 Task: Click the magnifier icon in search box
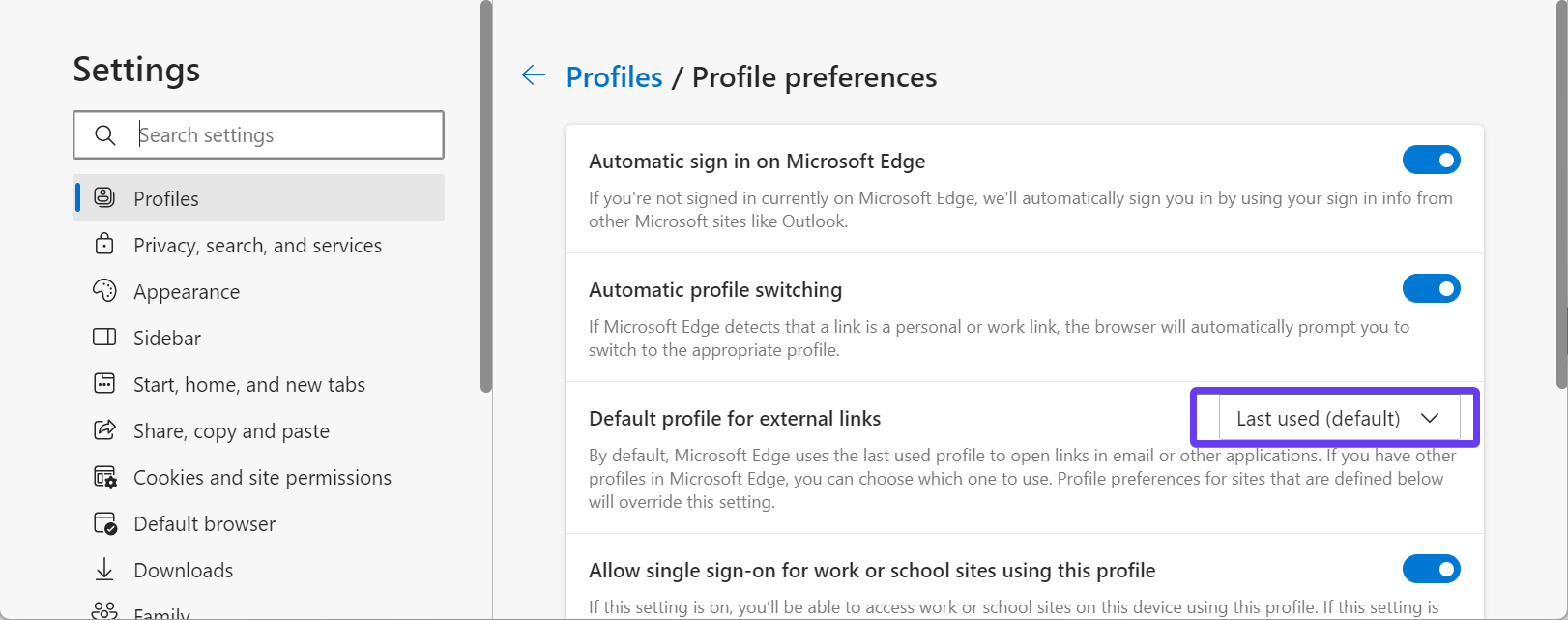click(105, 135)
